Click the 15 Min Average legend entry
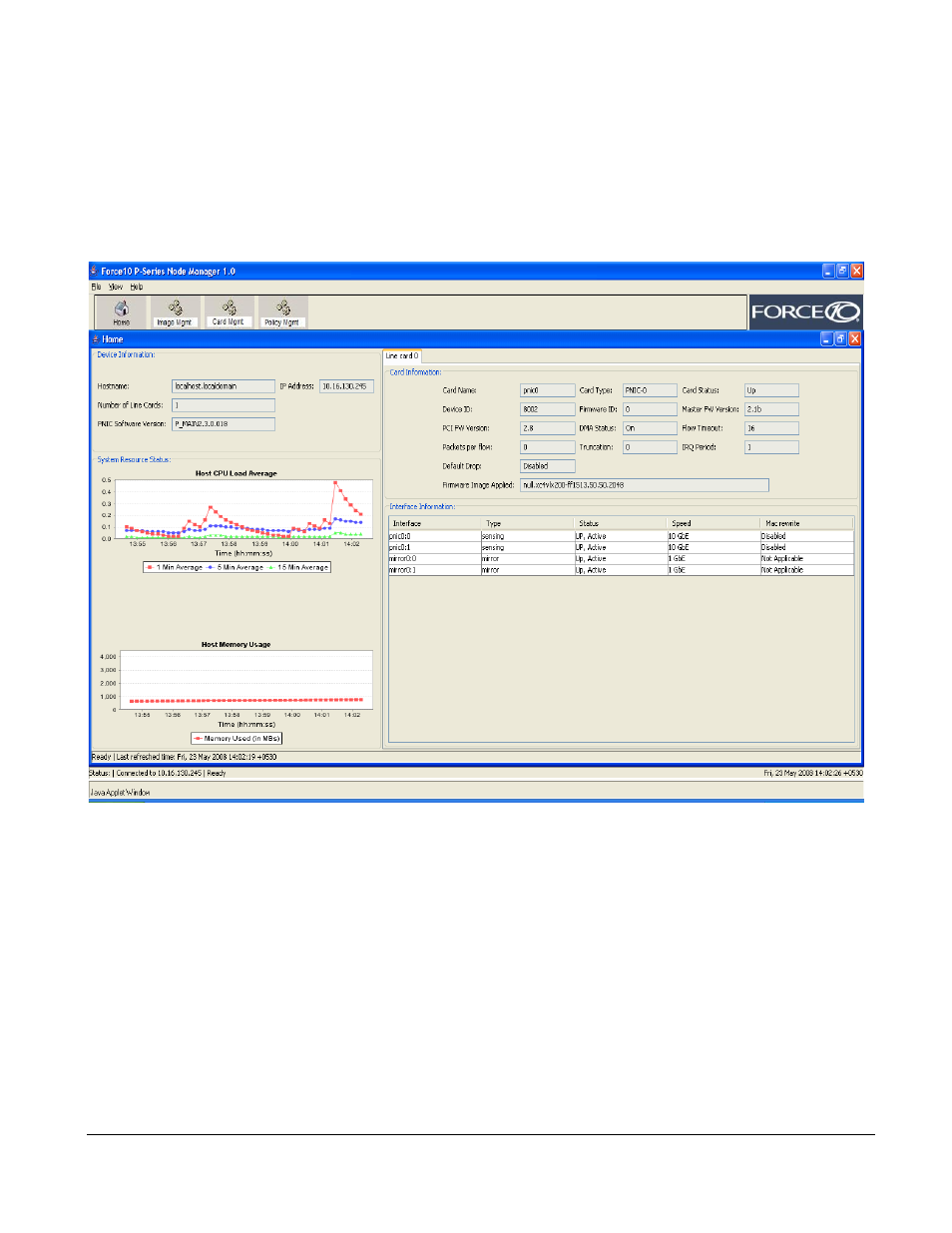952x1233 pixels. [x=297, y=567]
